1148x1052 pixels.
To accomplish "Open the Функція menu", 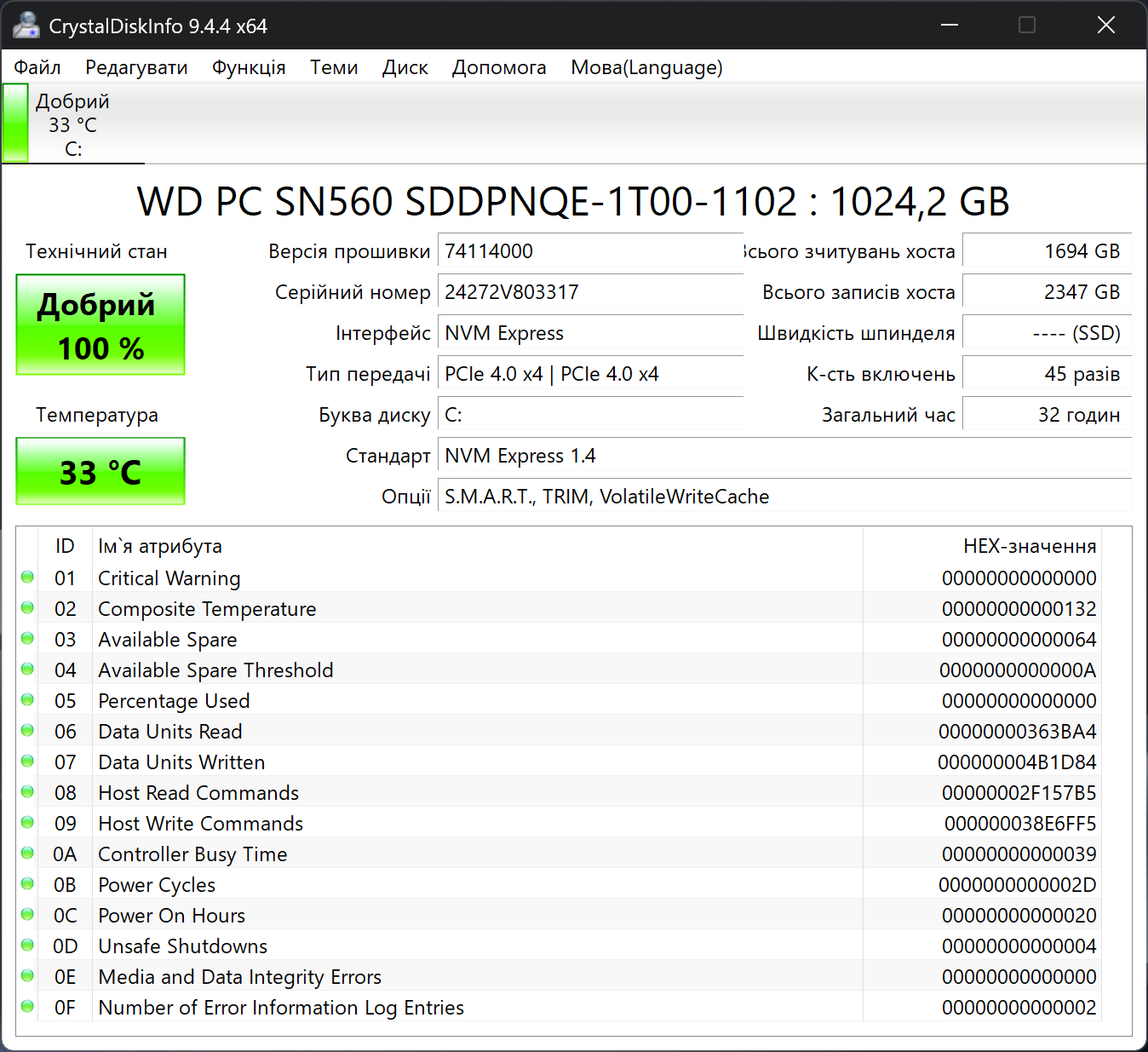I will pyautogui.click(x=249, y=67).
